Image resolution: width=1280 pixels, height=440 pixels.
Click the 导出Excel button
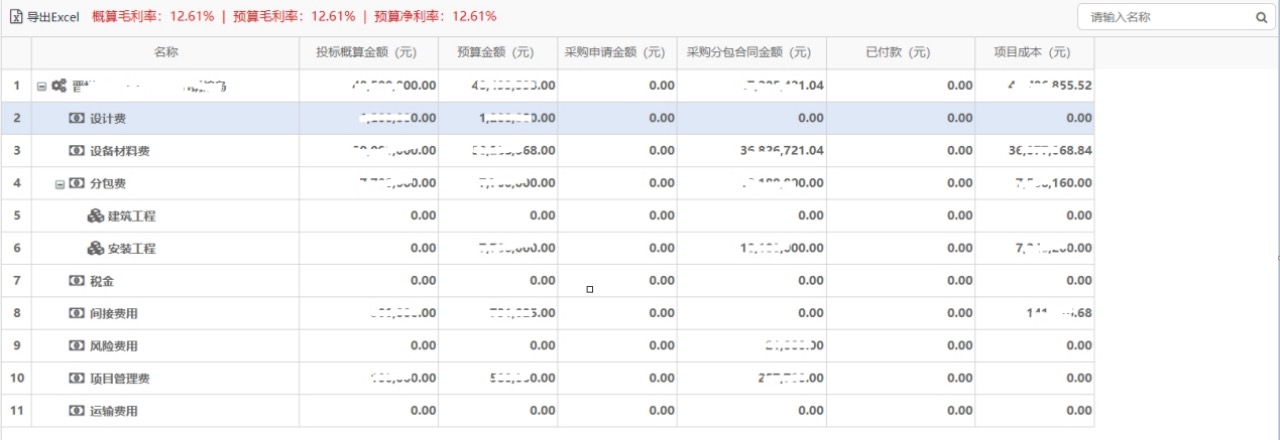coord(52,17)
